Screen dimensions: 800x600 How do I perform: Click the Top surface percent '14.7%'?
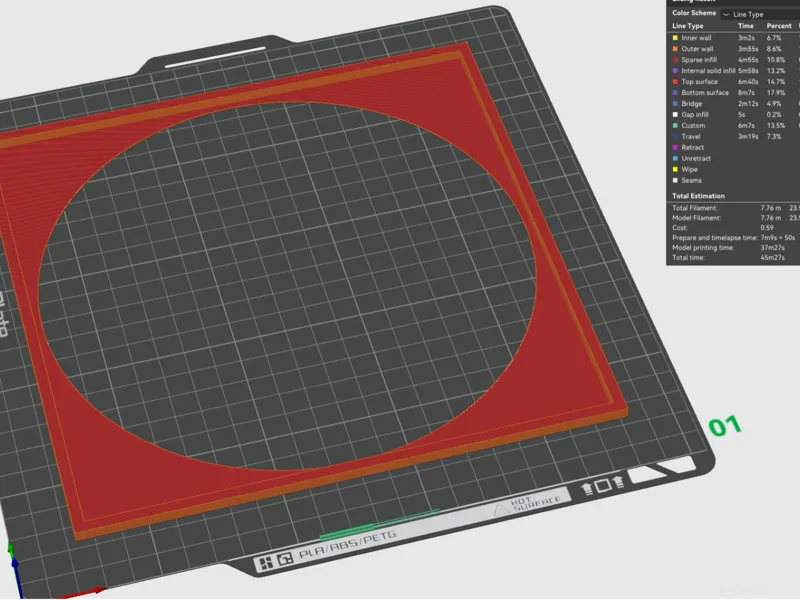click(776, 82)
